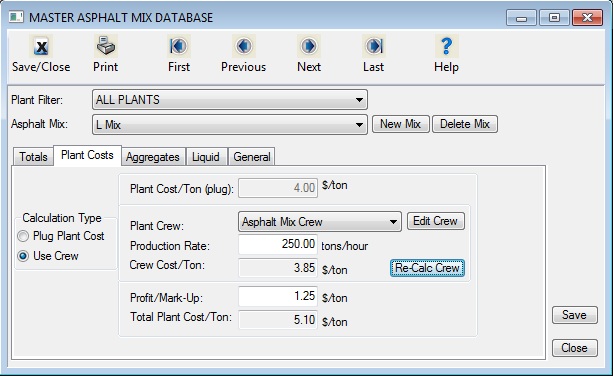Jump to the First record
This screenshot has width=613, height=376.
pos(179,47)
